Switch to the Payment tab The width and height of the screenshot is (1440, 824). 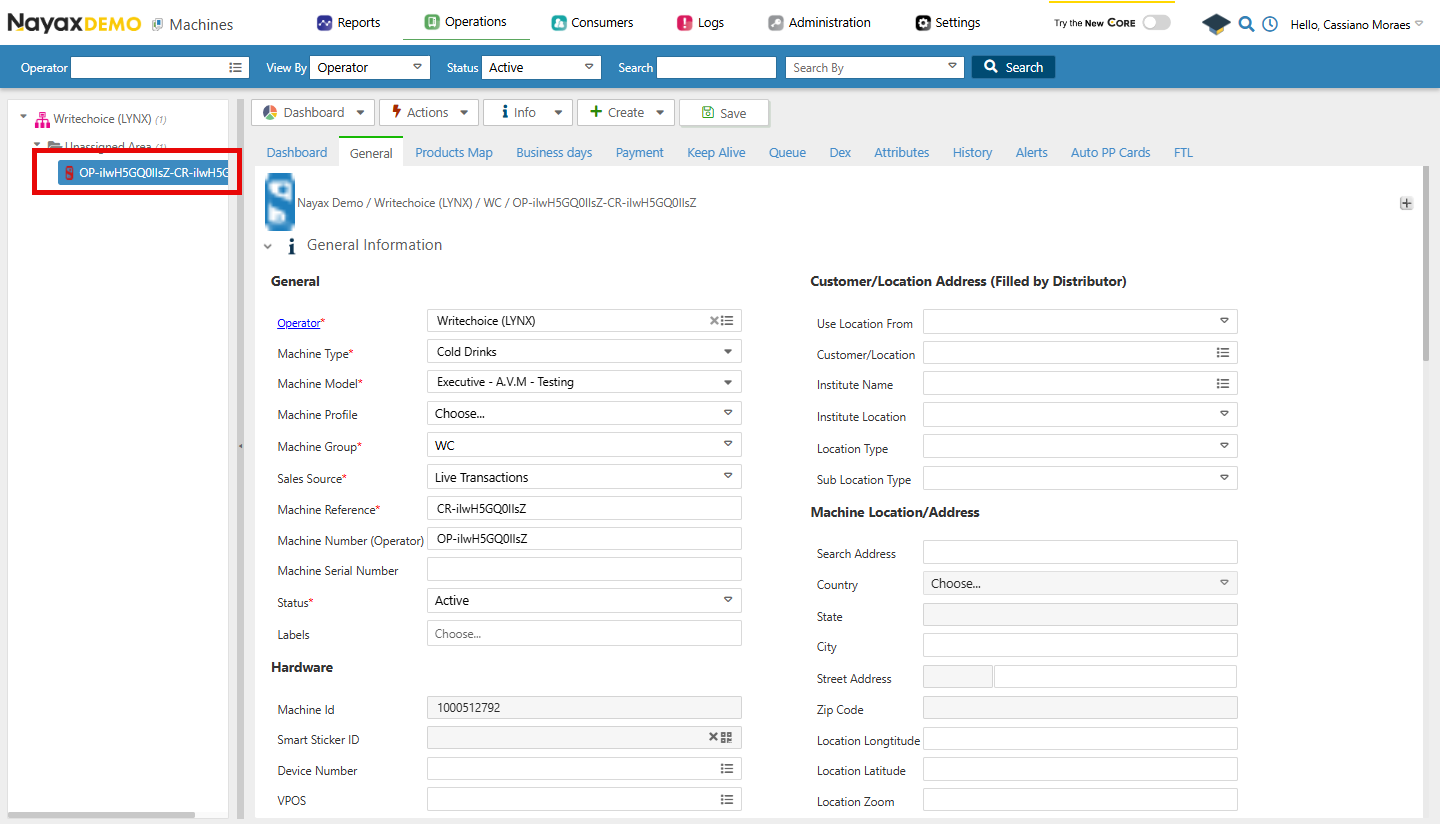640,152
